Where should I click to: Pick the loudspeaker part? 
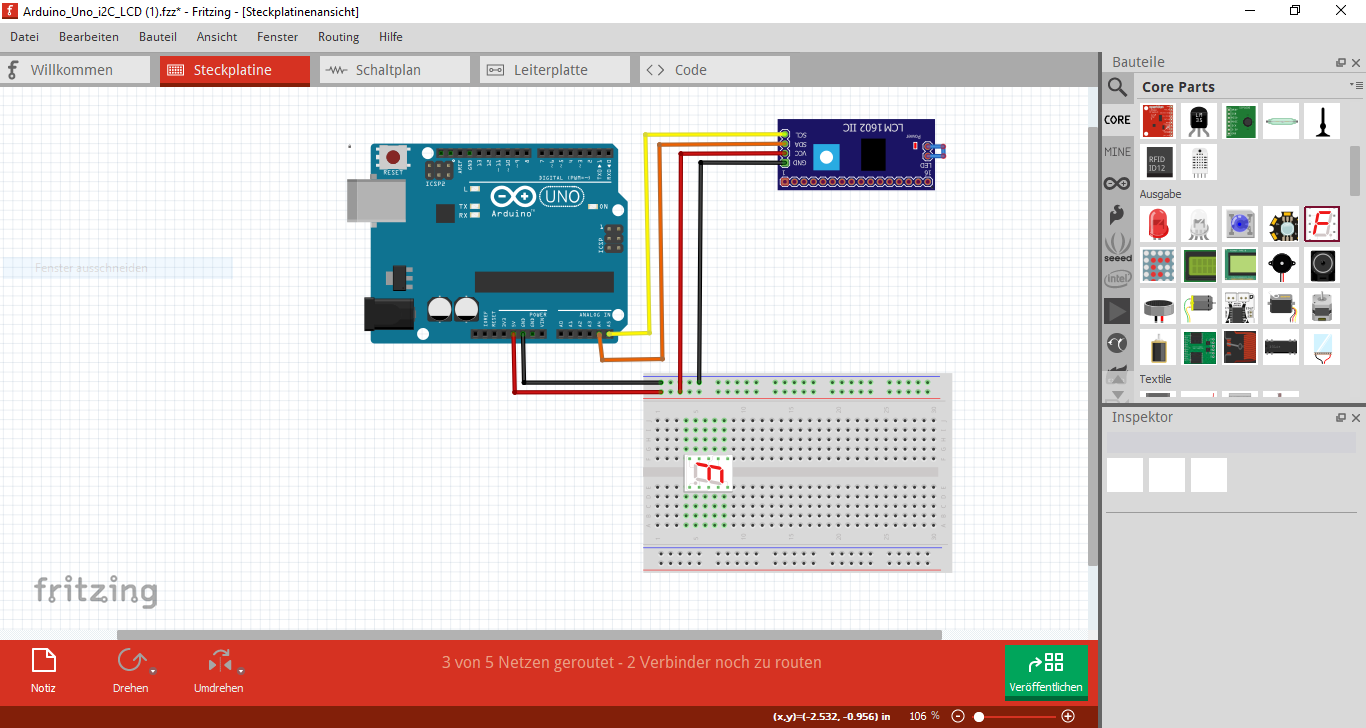pos(1321,266)
